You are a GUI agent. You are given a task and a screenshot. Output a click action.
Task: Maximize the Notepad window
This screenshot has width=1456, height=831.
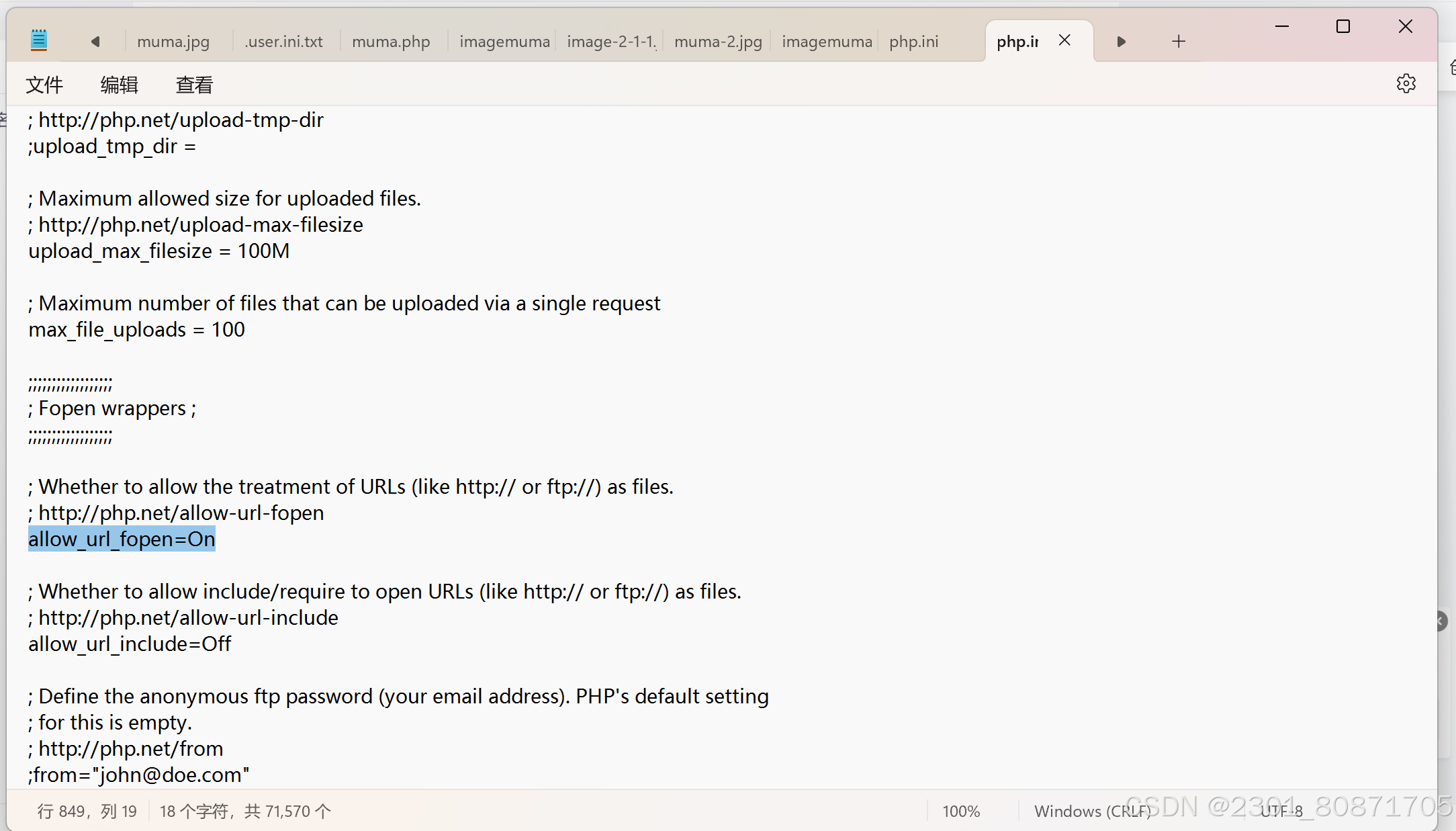click(x=1343, y=27)
